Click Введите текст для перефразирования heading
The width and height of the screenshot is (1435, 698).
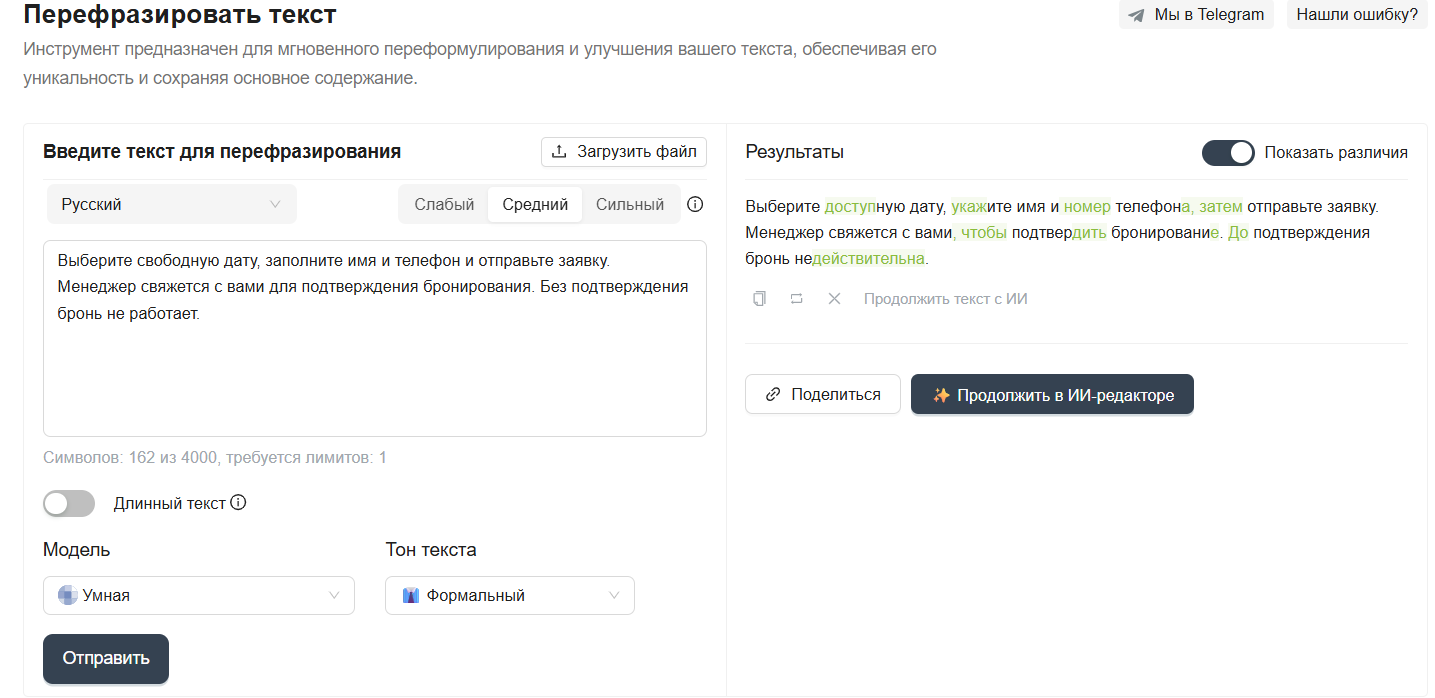(x=222, y=152)
